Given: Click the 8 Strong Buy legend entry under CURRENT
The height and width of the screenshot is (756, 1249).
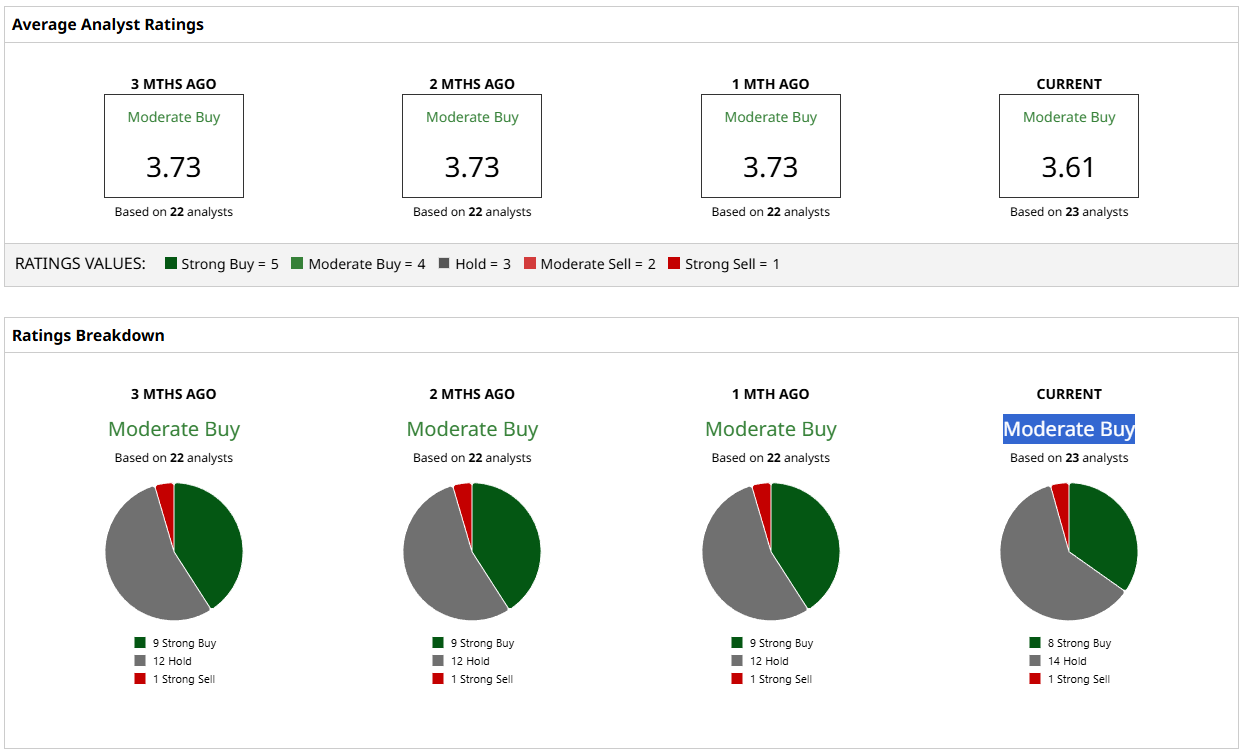Looking at the screenshot, I should (x=1070, y=643).
